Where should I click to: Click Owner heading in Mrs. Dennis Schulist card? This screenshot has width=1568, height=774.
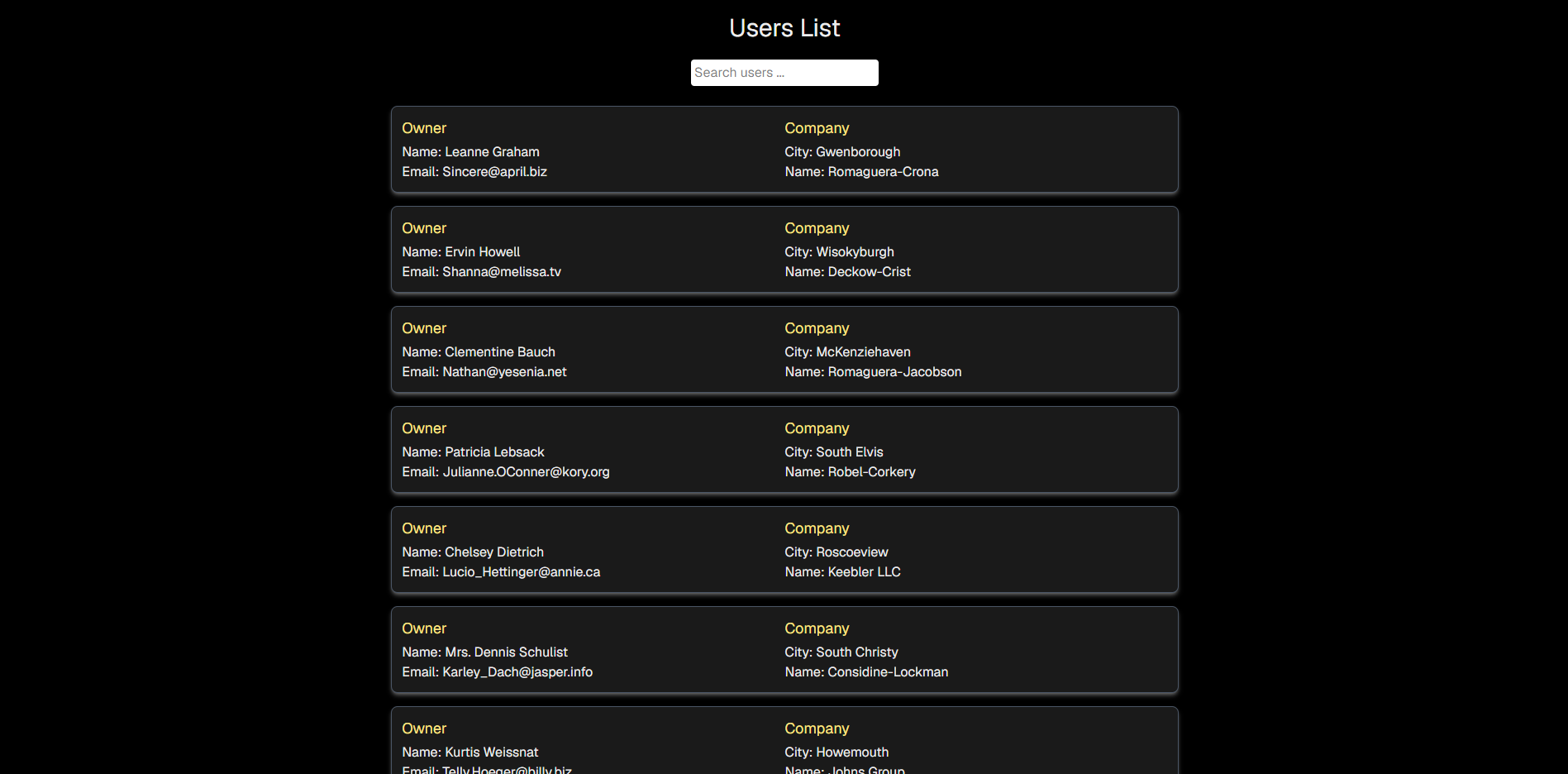point(424,628)
